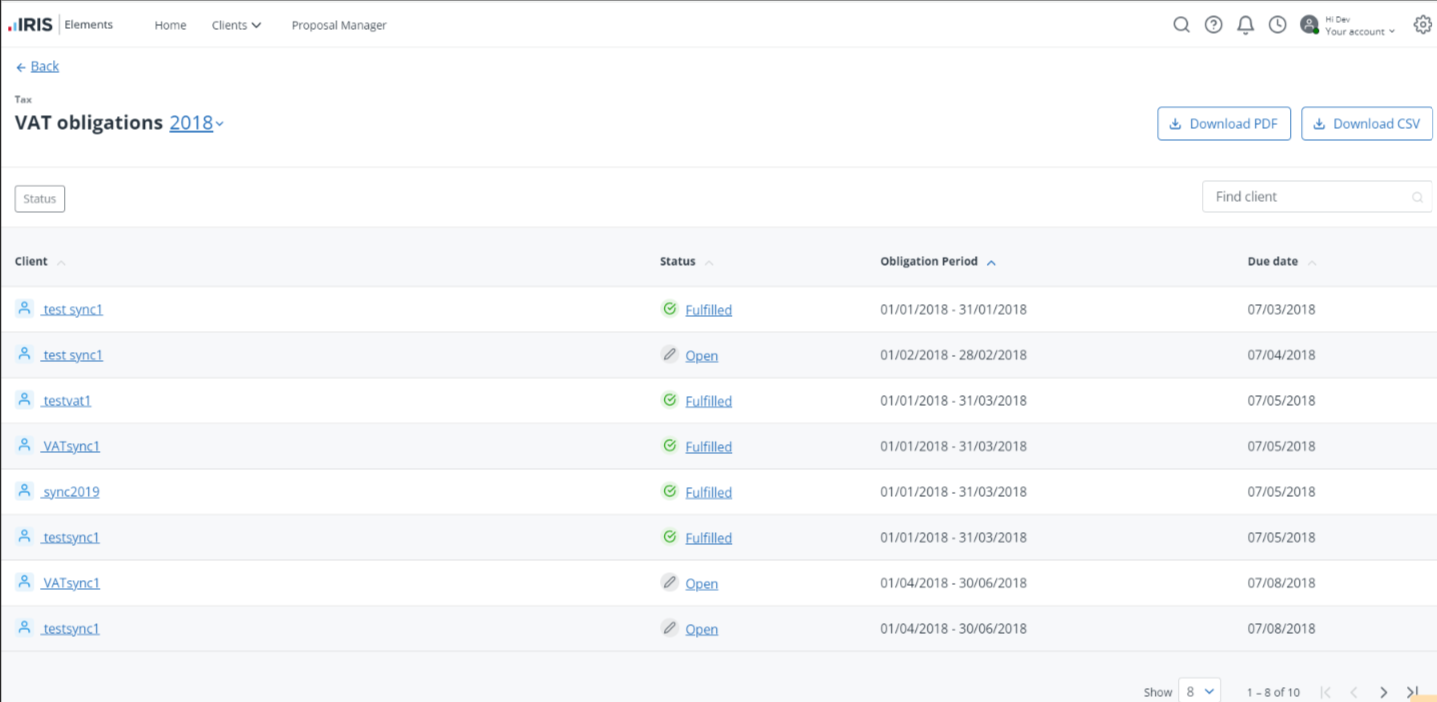The image size is (1437, 702).
Task: Open the notifications bell icon
Action: [x=1245, y=25]
